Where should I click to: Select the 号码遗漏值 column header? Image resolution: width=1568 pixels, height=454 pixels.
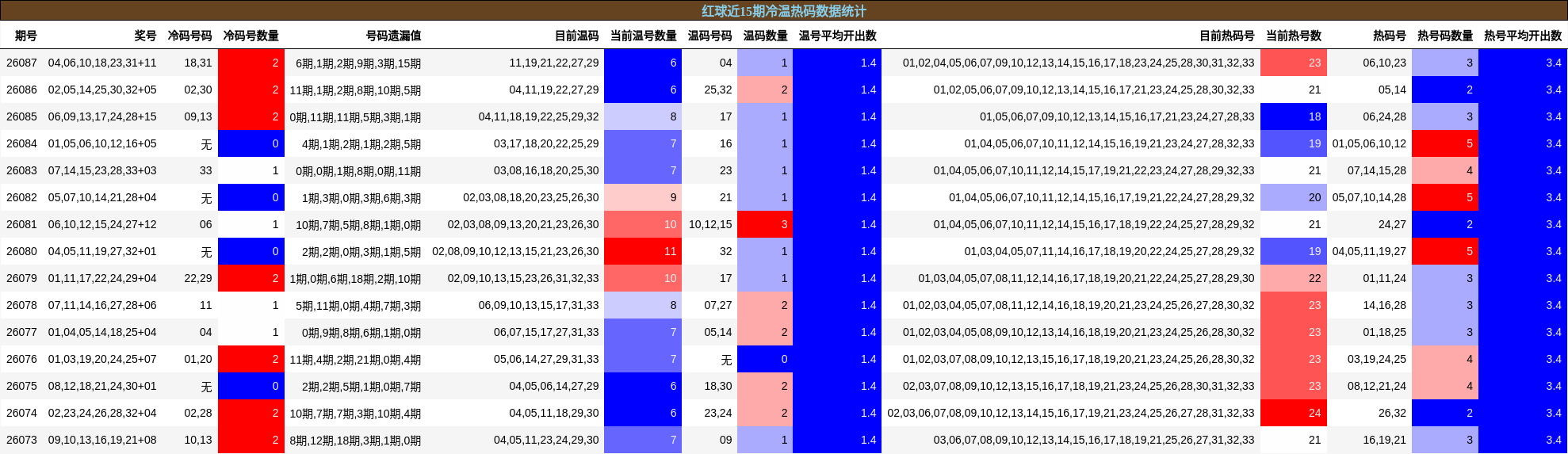click(x=393, y=36)
